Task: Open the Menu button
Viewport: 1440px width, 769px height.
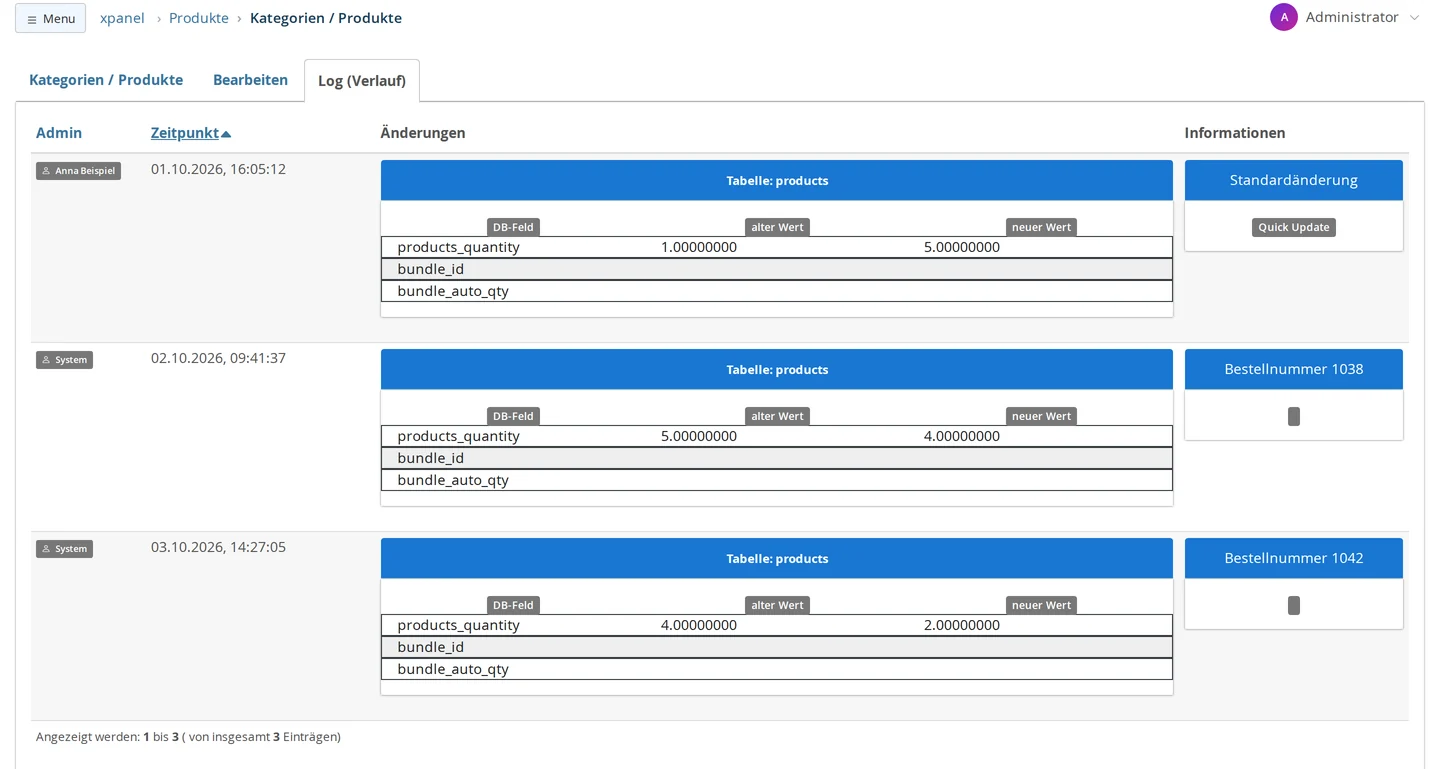Action: pos(50,18)
